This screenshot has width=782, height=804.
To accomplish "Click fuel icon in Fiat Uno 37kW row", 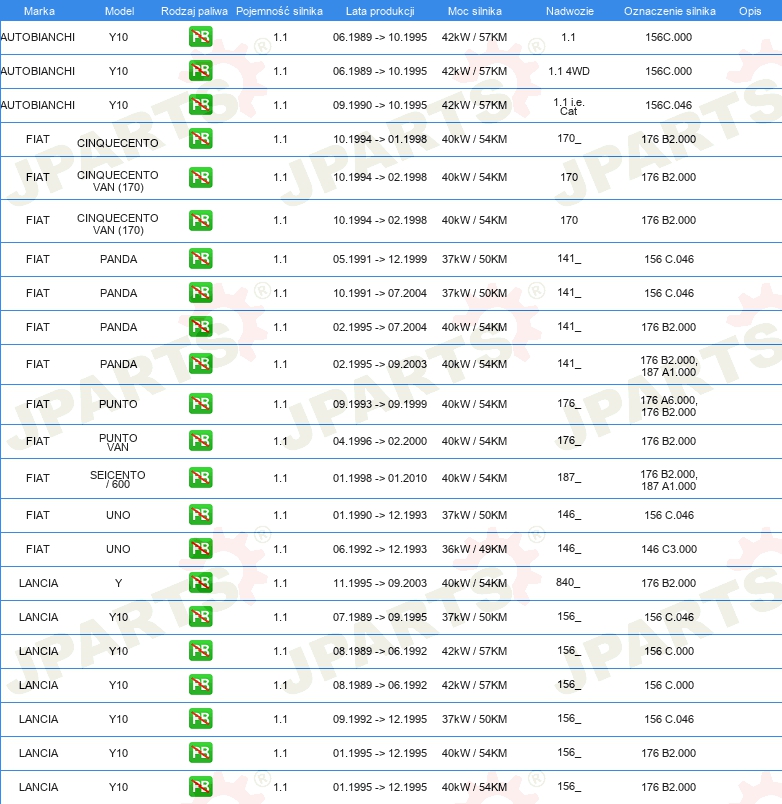I will tap(200, 514).
